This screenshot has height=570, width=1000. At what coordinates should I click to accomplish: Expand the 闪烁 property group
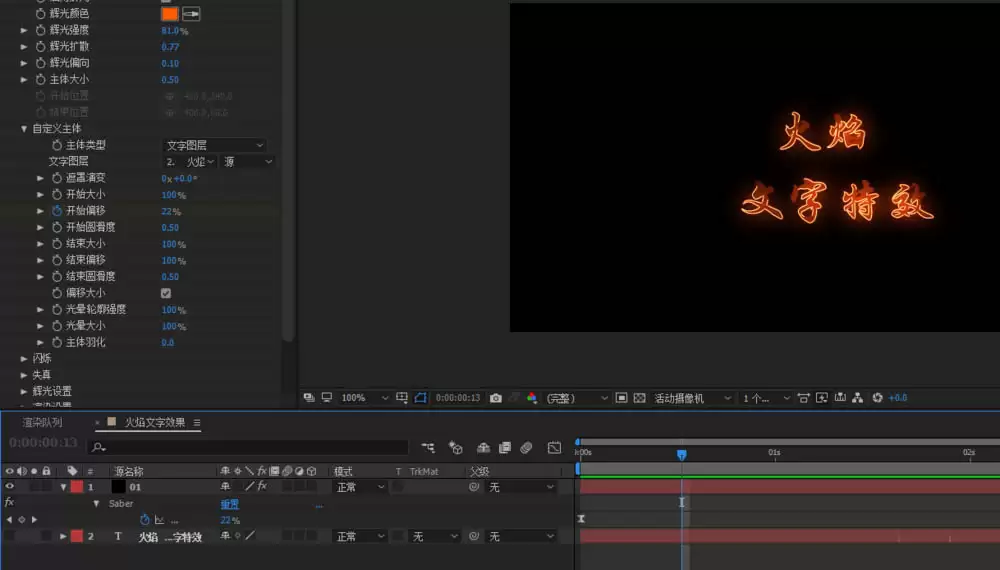pyautogui.click(x=24, y=358)
